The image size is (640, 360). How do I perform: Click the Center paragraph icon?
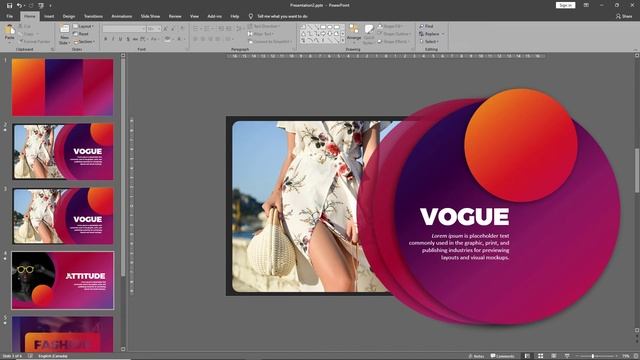203,39
